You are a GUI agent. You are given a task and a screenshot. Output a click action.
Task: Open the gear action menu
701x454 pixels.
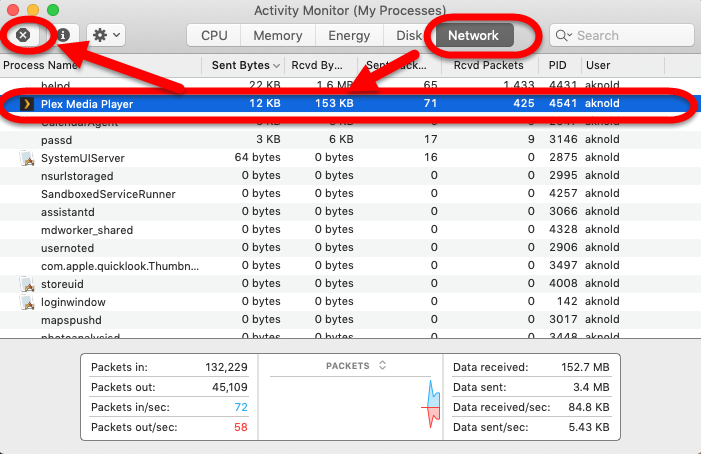coord(105,35)
